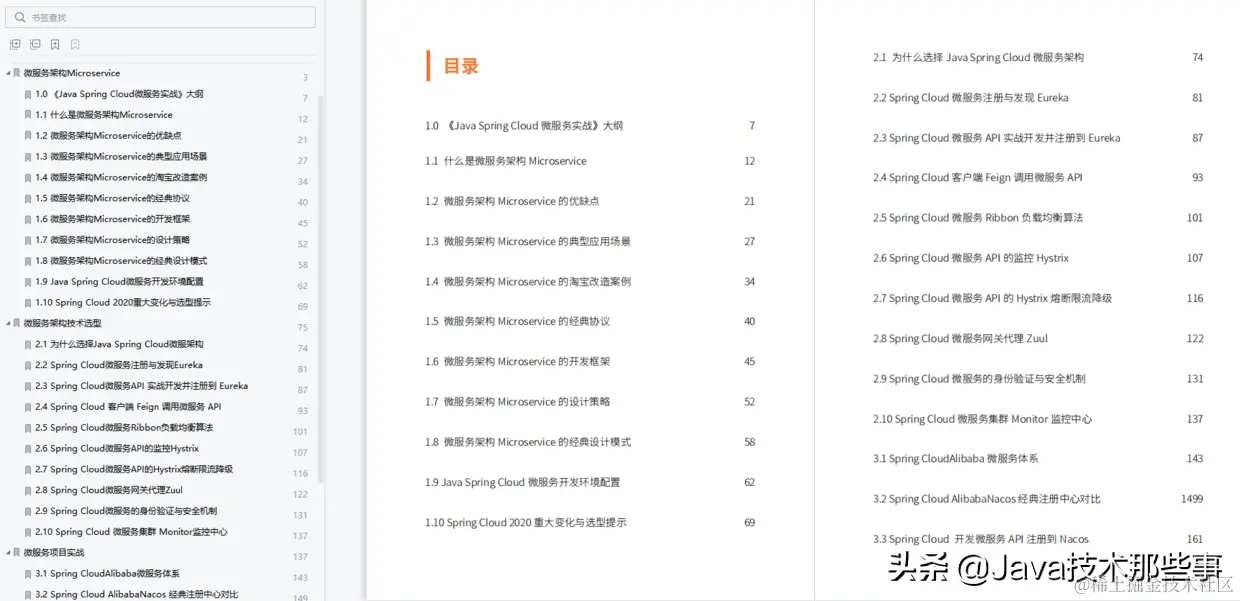The height and width of the screenshot is (601, 1240).
Task: Open bookmark 2.5 Ribbon负载均衡算法
Action: coord(124,428)
